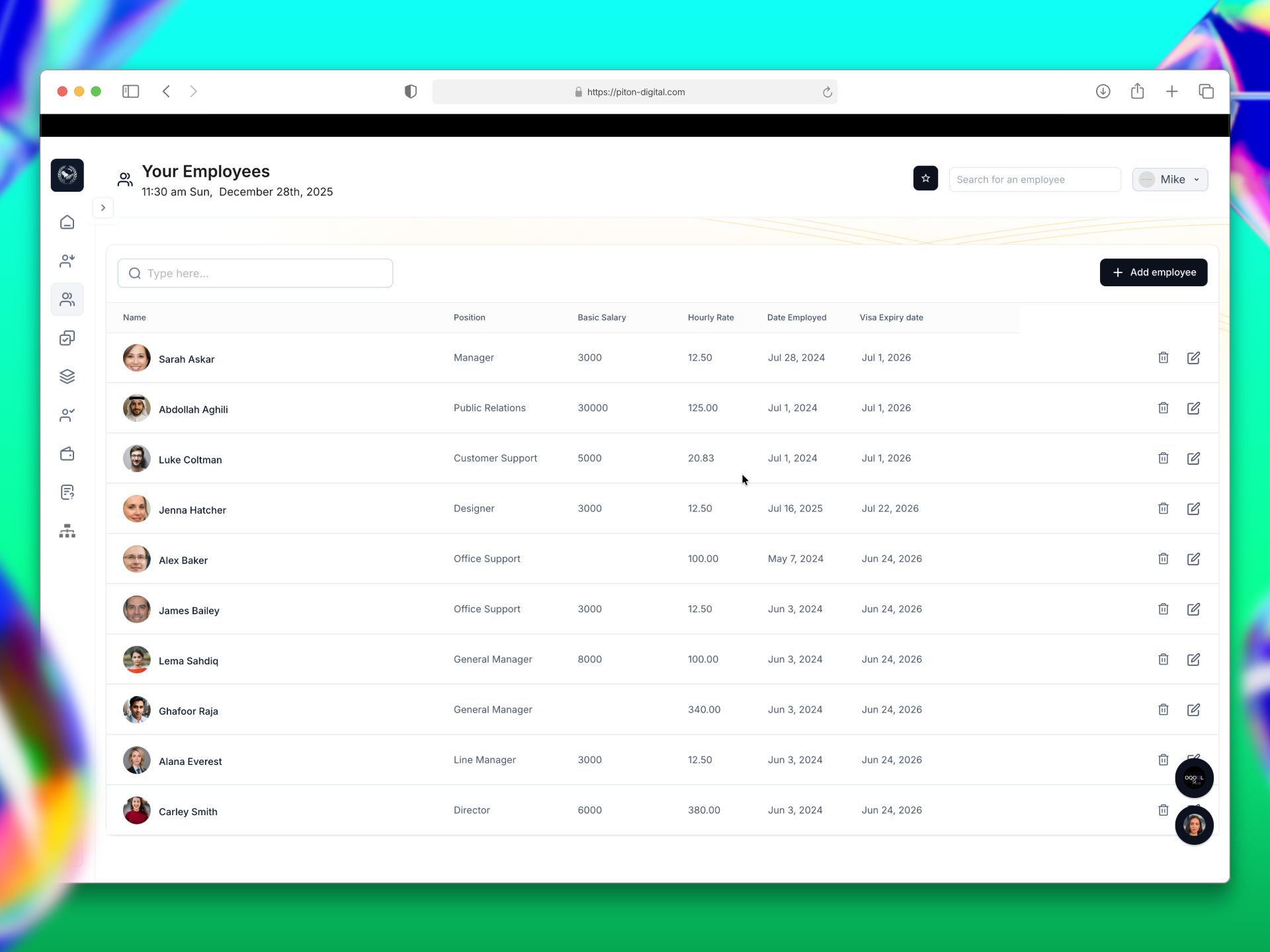Expand the sidebar using the chevron arrow
The height and width of the screenshot is (952, 1270).
tap(103, 208)
